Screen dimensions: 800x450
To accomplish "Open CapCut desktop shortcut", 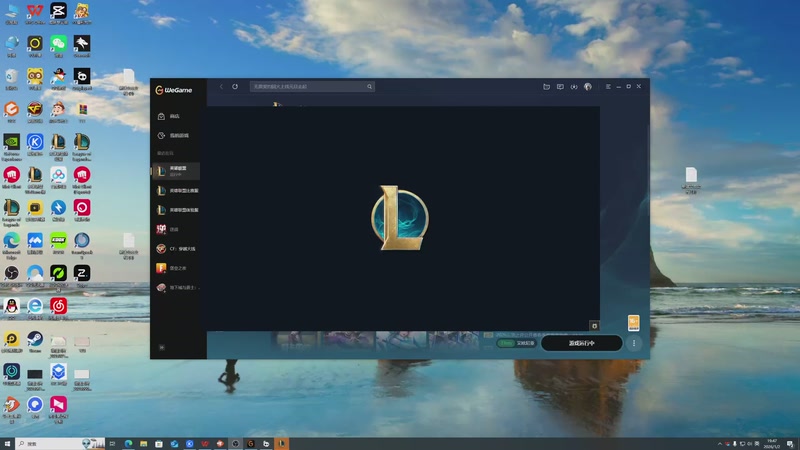I will pos(58,14).
